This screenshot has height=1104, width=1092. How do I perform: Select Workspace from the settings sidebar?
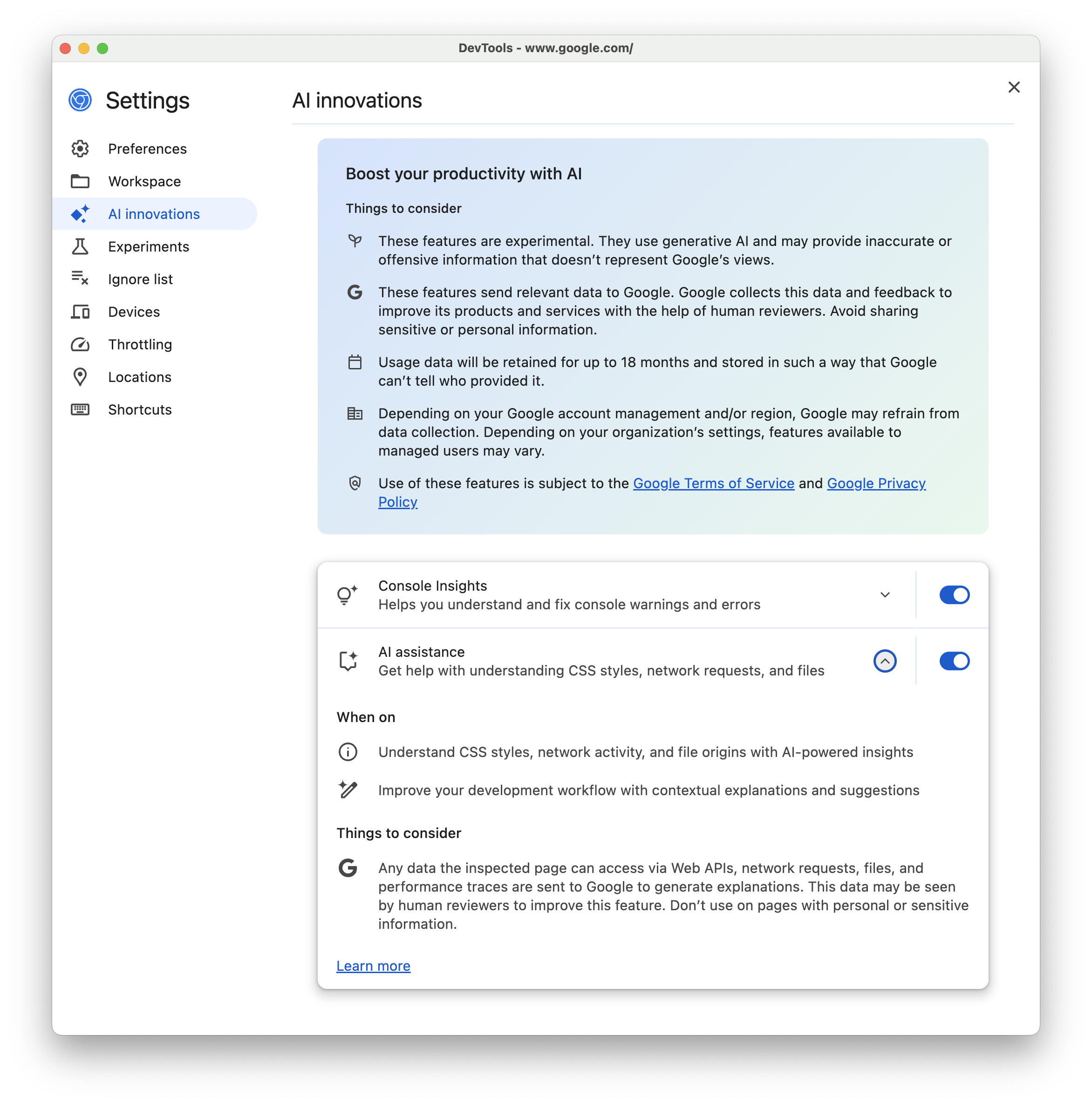[143, 181]
